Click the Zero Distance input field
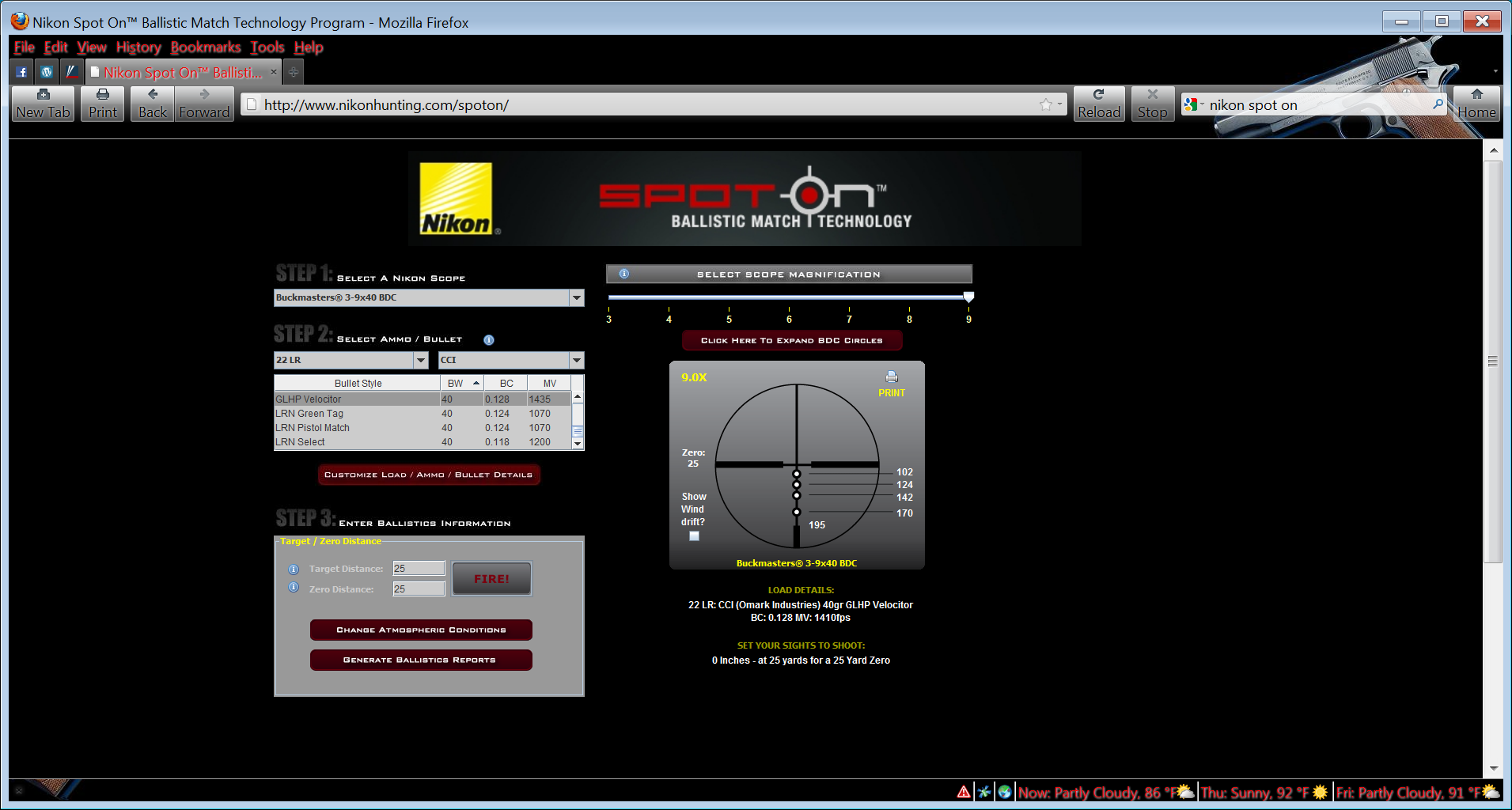This screenshot has width=1512, height=810. coord(419,589)
